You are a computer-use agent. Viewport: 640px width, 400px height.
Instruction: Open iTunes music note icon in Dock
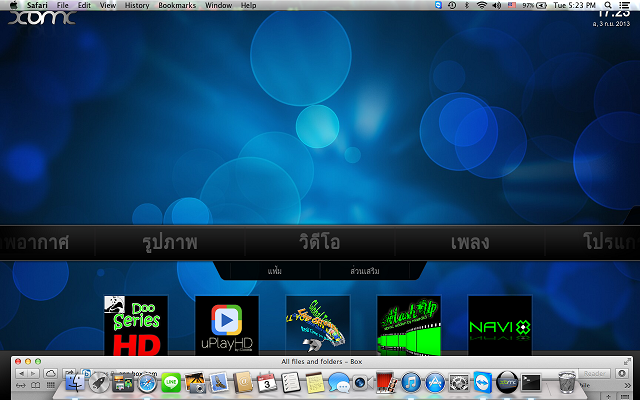click(x=411, y=382)
